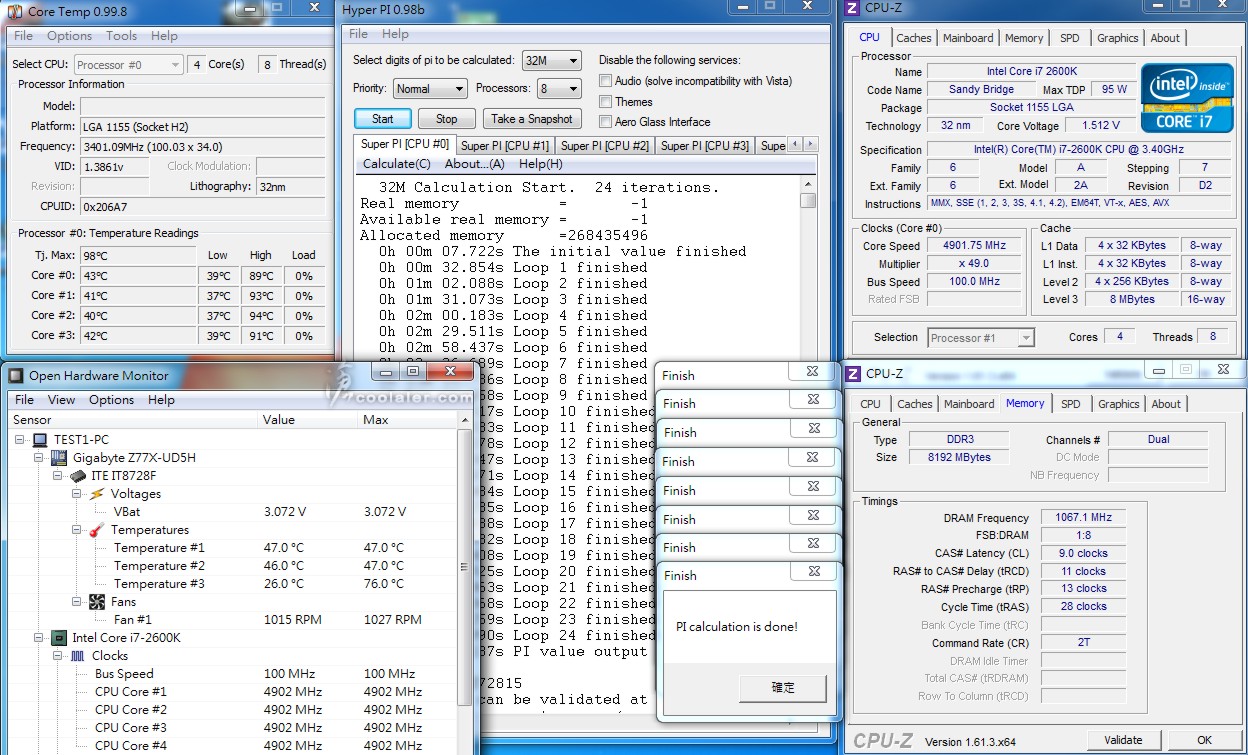The width and height of the screenshot is (1248, 755).
Task: Click the Hyper PI log vertical scrollbar thumb
Action: tap(808, 200)
